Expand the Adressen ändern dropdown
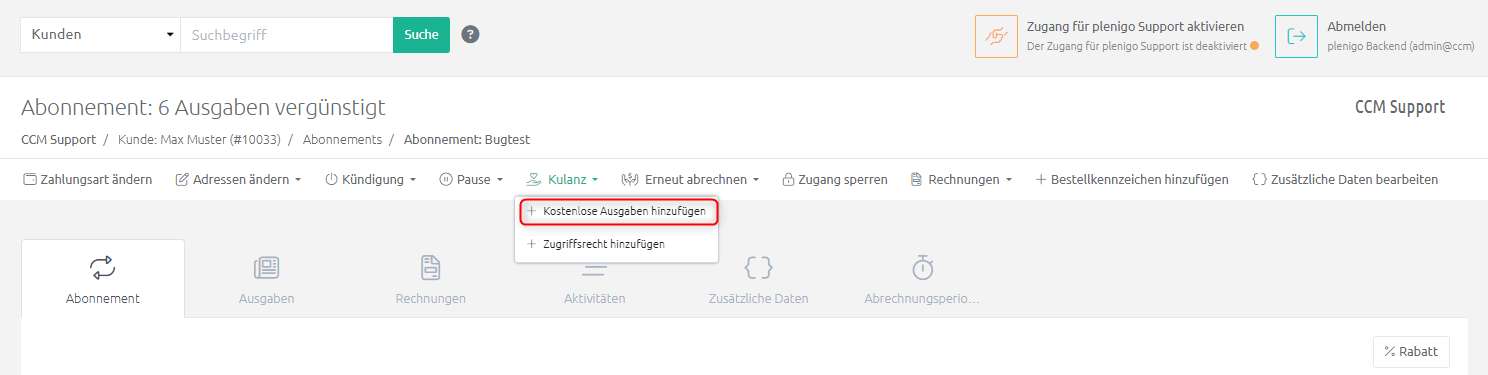This screenshot has height=375, width=1488. click(x=239, y=180)
